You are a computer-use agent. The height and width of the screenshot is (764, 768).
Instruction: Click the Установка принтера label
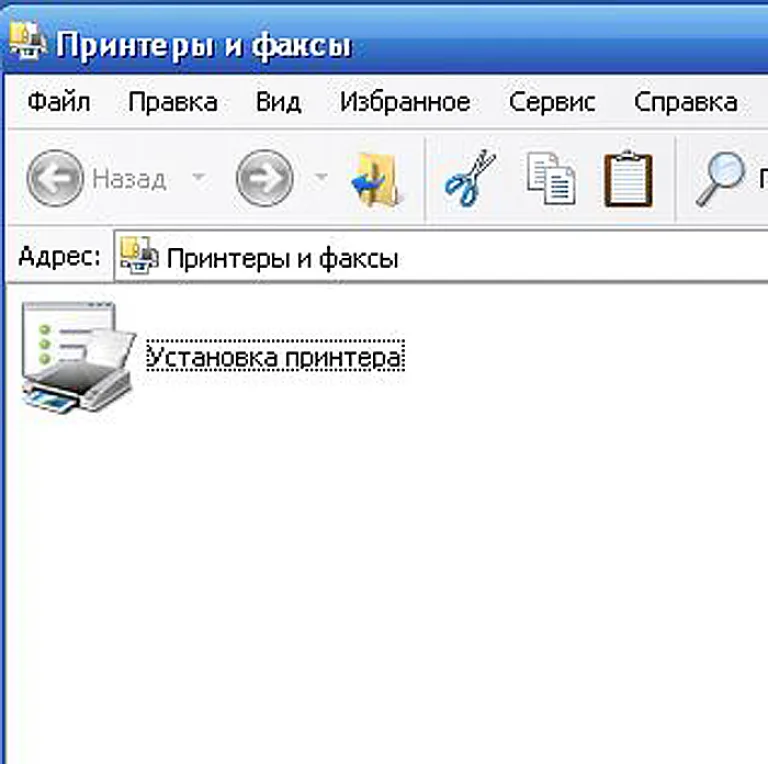pos(275,356)
